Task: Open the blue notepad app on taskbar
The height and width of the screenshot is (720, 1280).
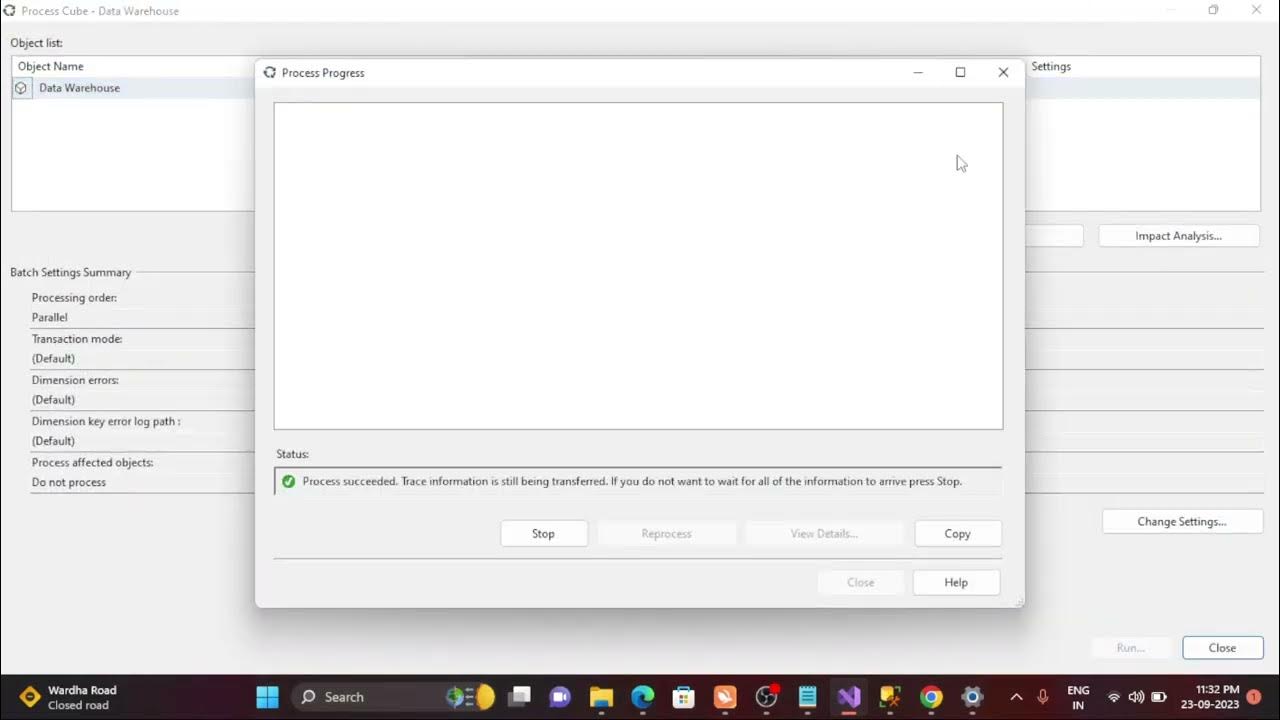Action: pos(808,697)
